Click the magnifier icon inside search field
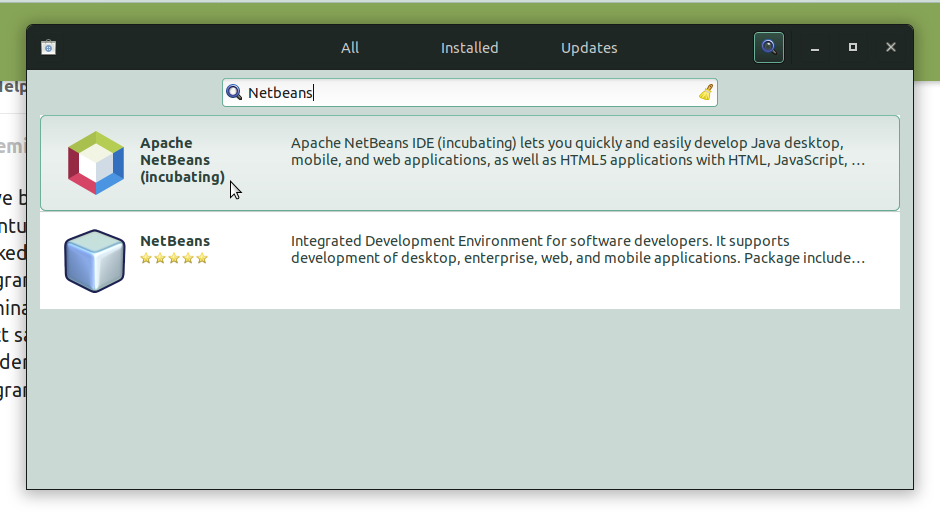Image resolution: width=940 pixels, height=518 pixels. point(234,92)
